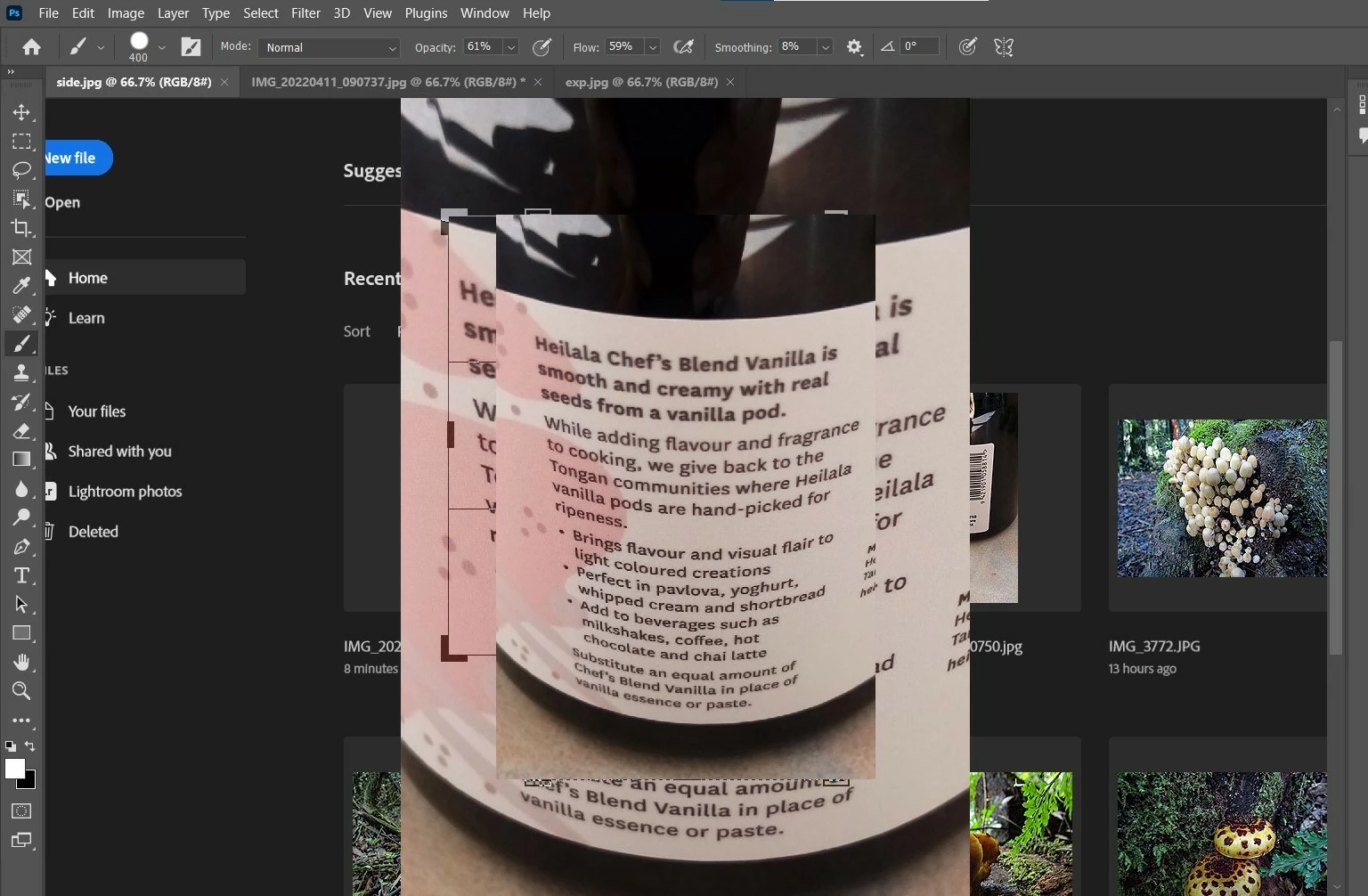
Task: Click the Open button
Action: point(62,202)
